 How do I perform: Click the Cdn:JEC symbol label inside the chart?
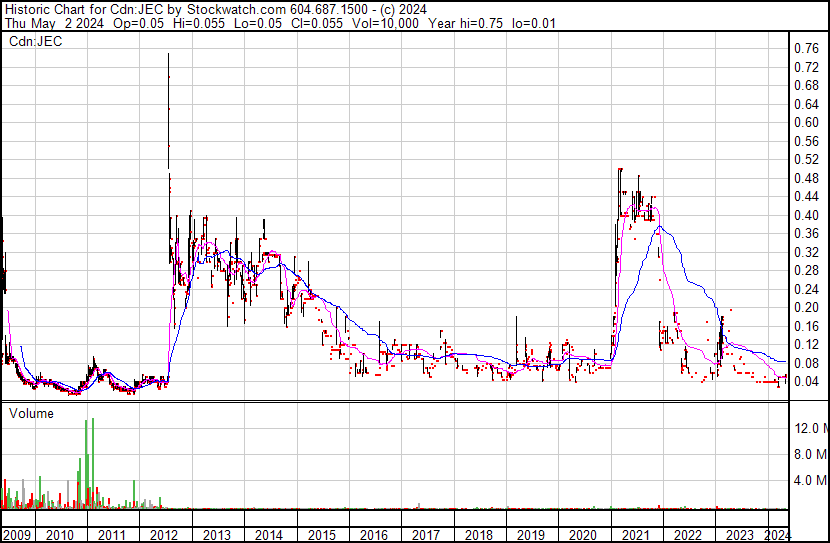click(x=36, y=41)
